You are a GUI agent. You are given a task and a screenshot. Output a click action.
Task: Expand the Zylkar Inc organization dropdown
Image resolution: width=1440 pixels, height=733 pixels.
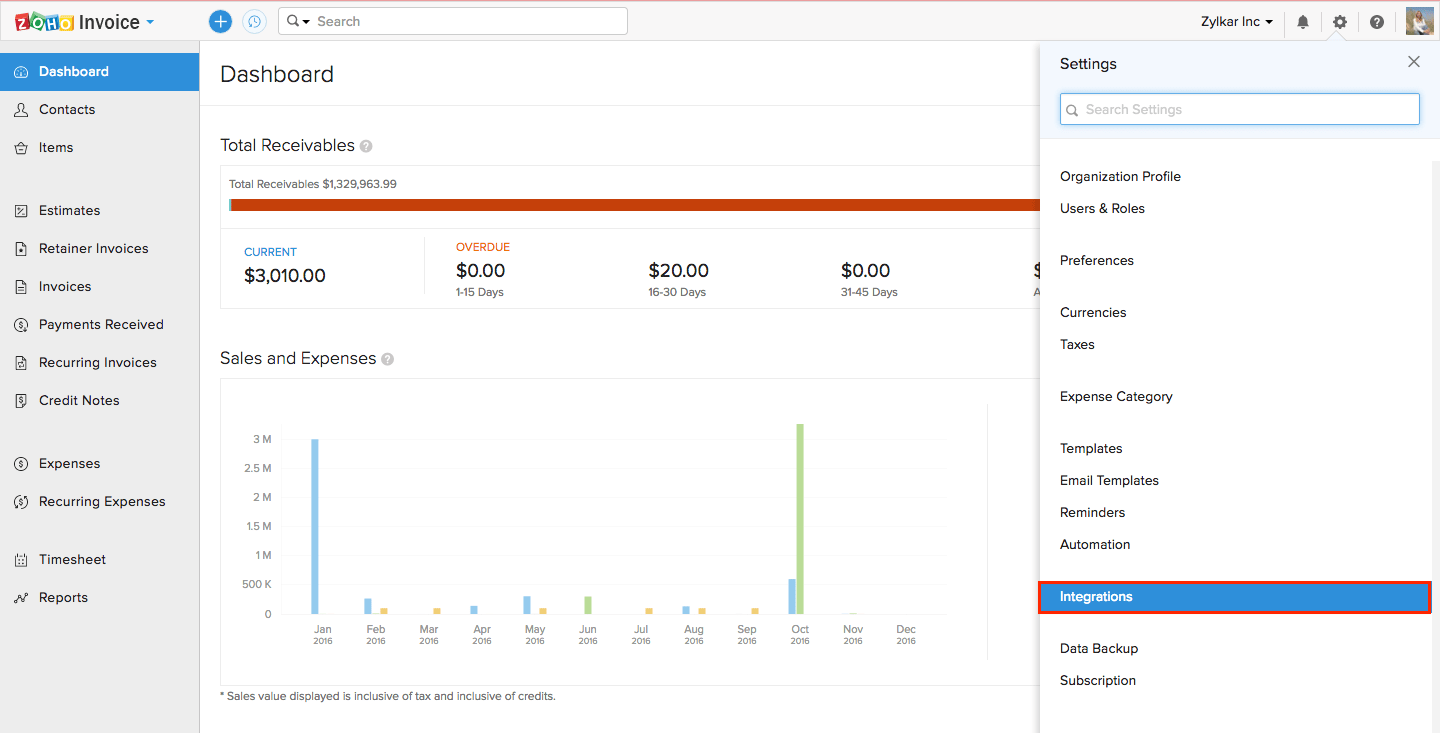point(1237,22)
